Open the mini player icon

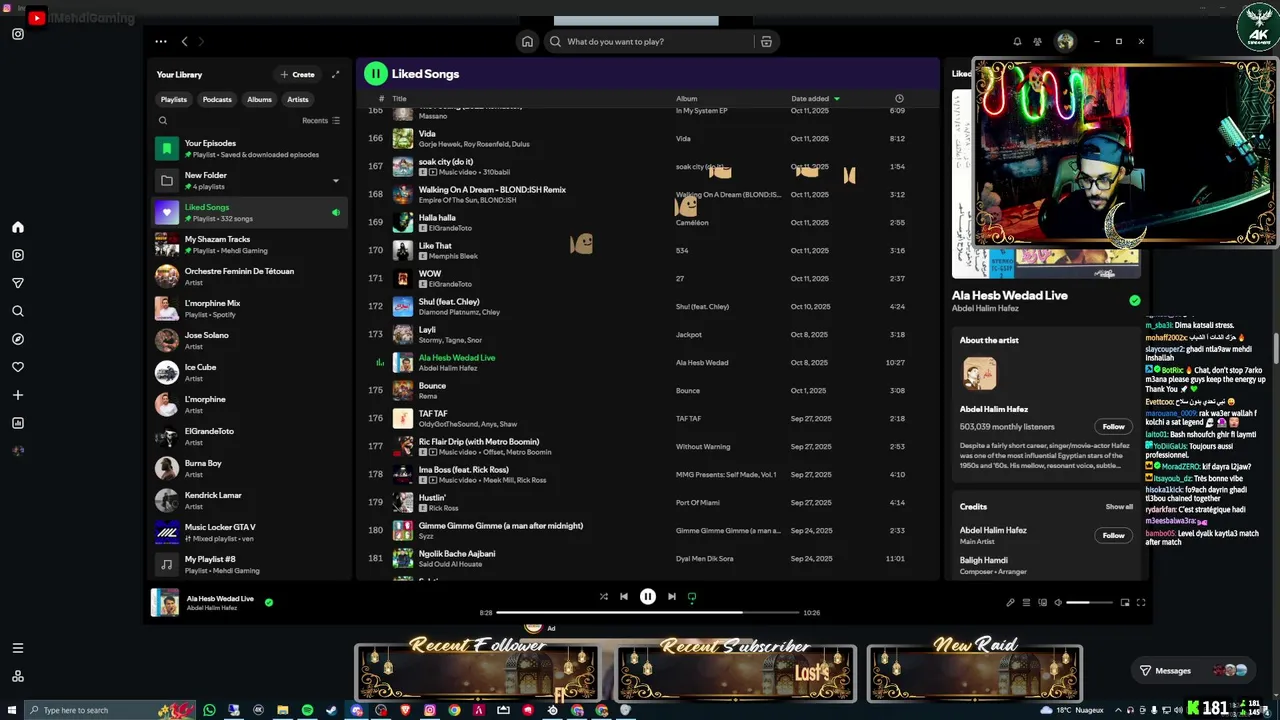pos(1125,602)
